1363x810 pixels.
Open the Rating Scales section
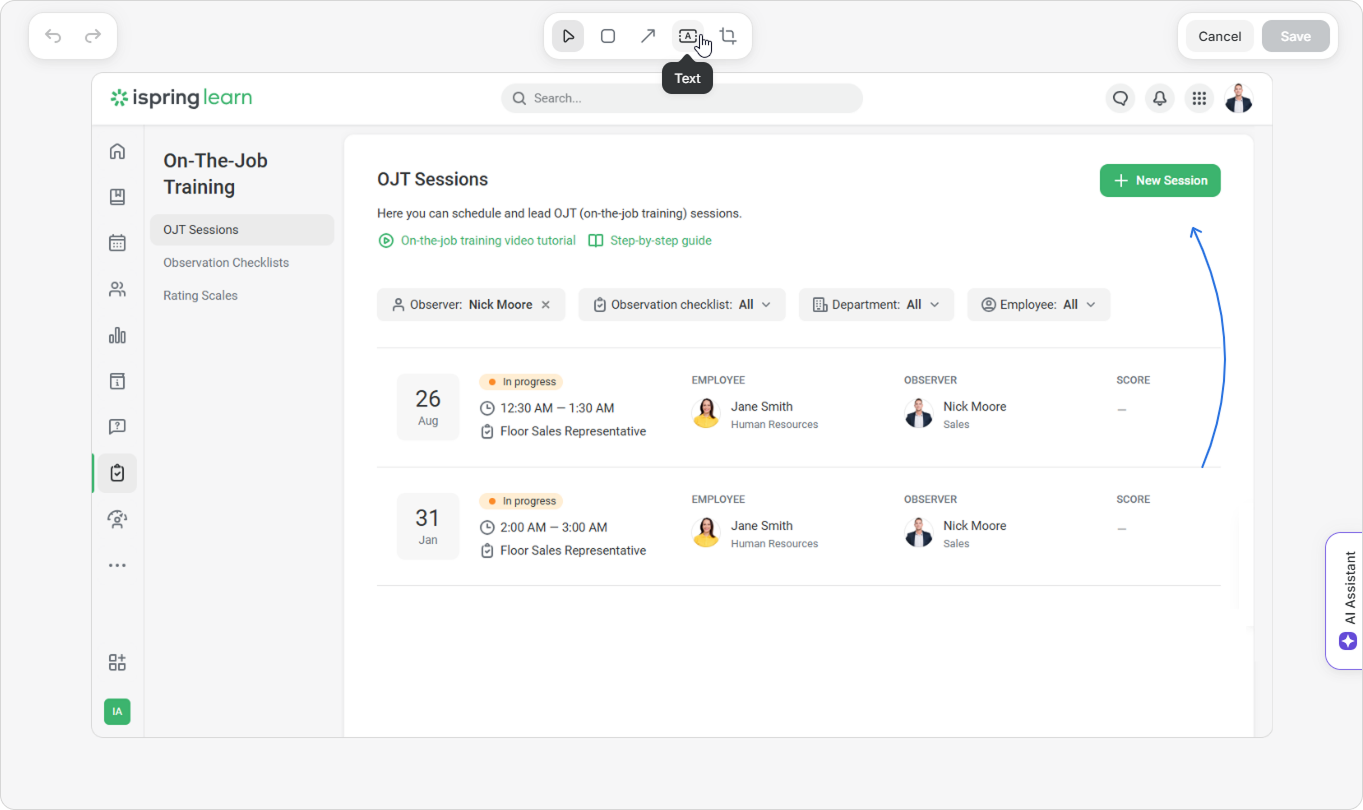(x=200, y=296)
